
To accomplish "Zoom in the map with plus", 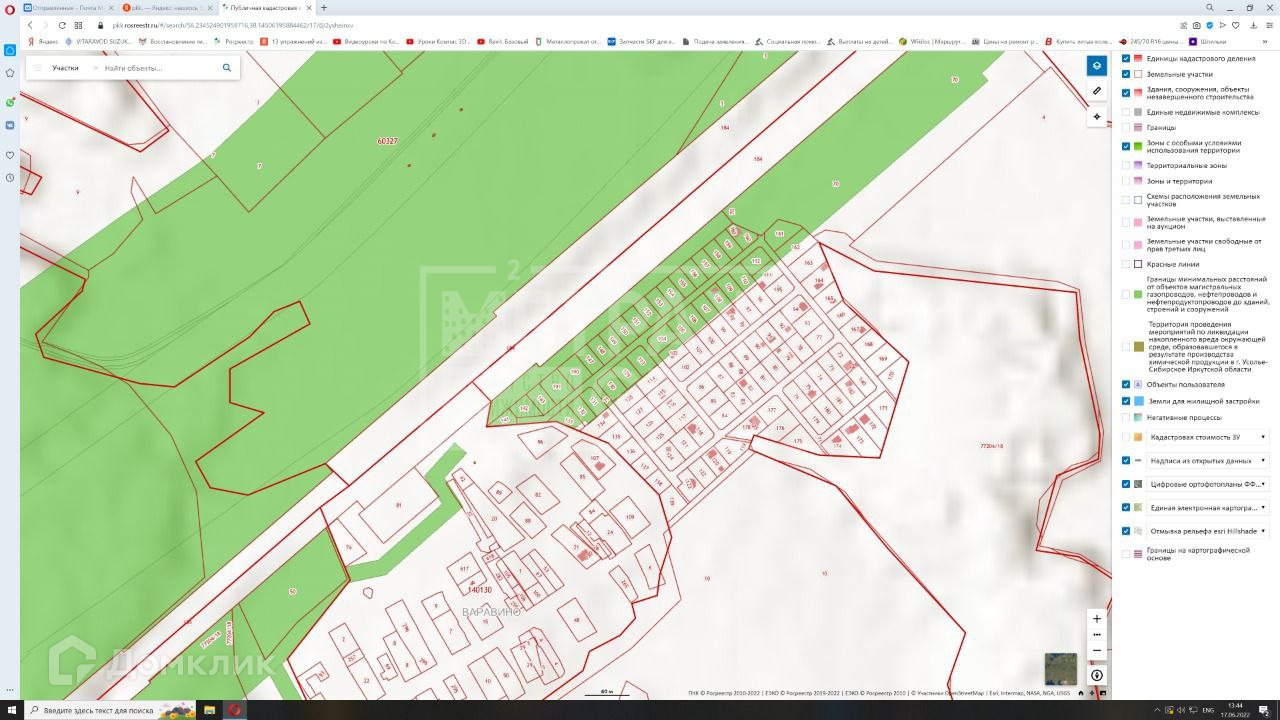I will point(1096,618).
